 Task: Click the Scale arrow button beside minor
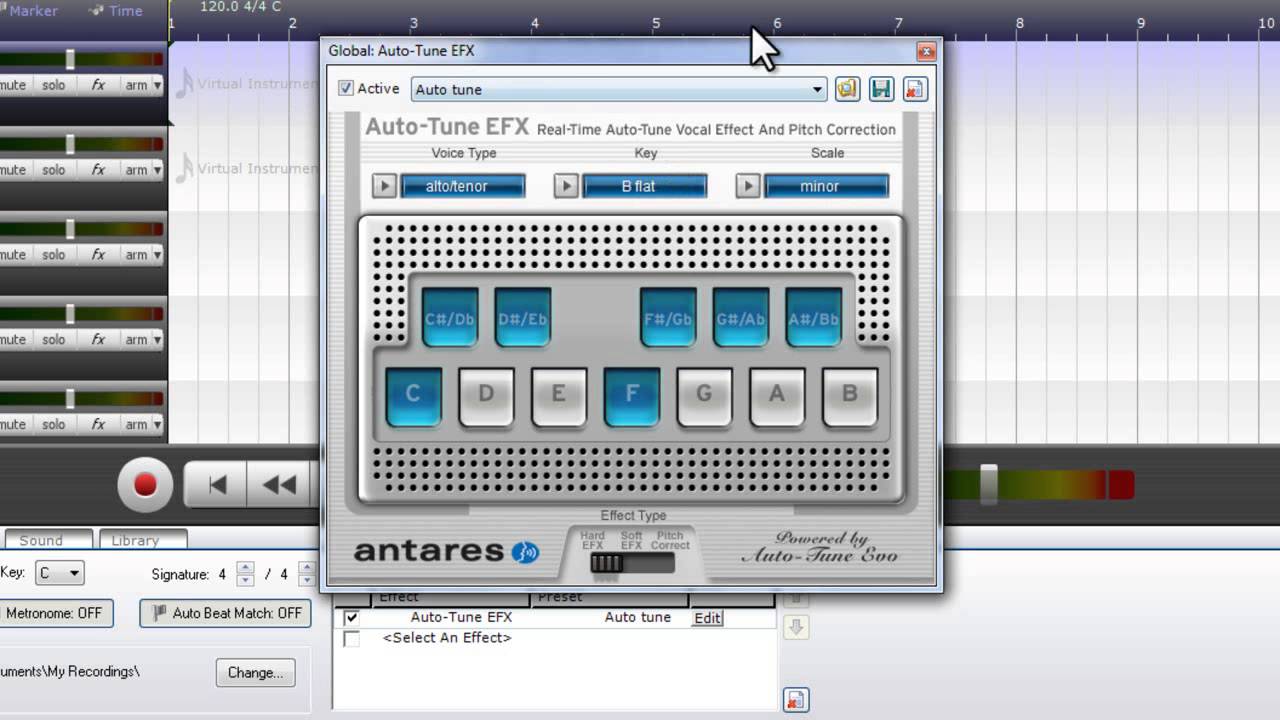(748, 186)
